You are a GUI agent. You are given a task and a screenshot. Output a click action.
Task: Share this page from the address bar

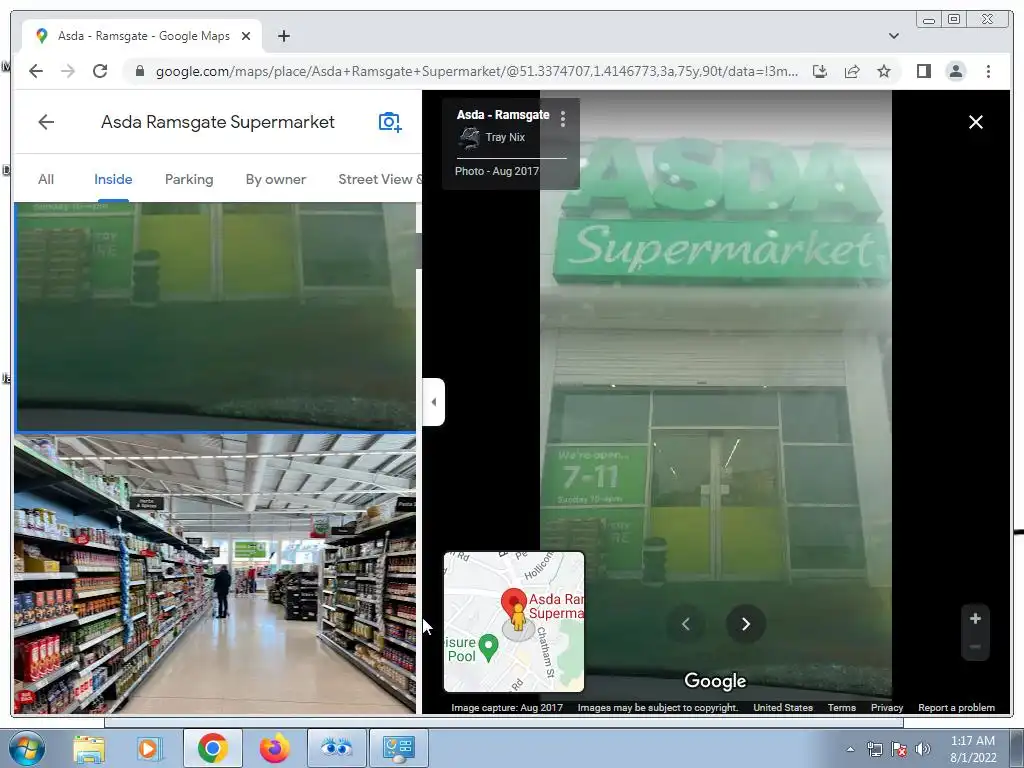pos(852,71)
